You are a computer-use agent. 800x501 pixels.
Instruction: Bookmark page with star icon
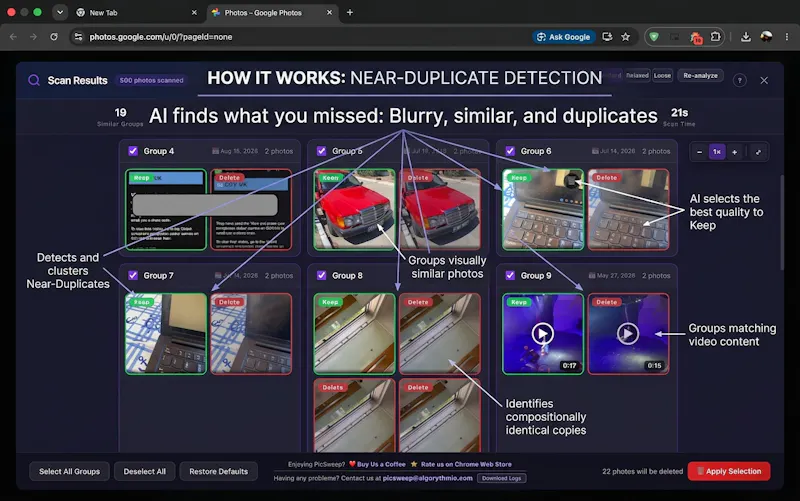tap(626, 37)
